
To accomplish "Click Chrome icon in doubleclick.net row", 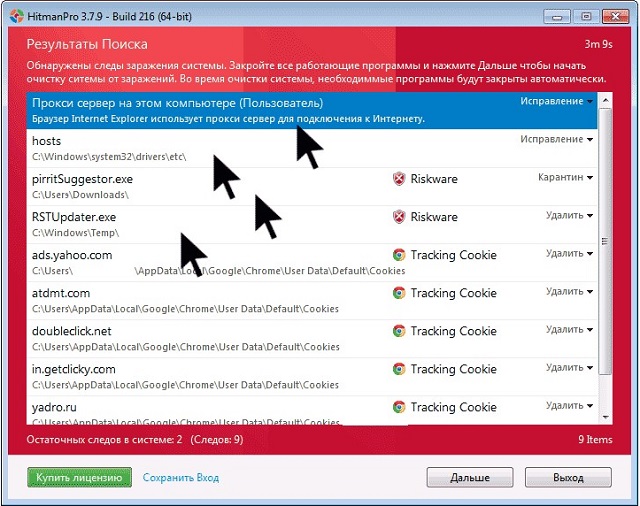I will pos(399,331).
